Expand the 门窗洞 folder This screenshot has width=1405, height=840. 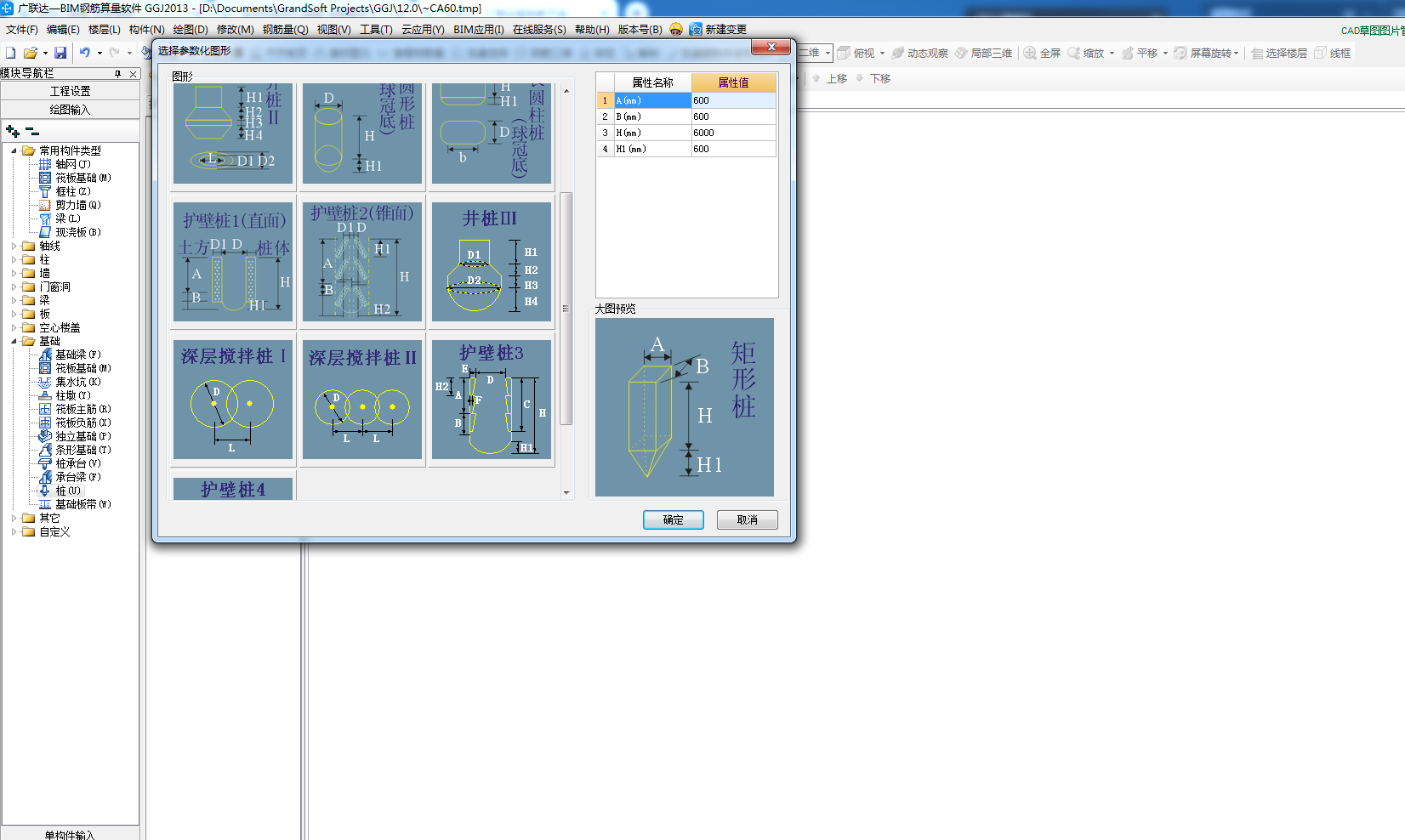pos(14,287)
